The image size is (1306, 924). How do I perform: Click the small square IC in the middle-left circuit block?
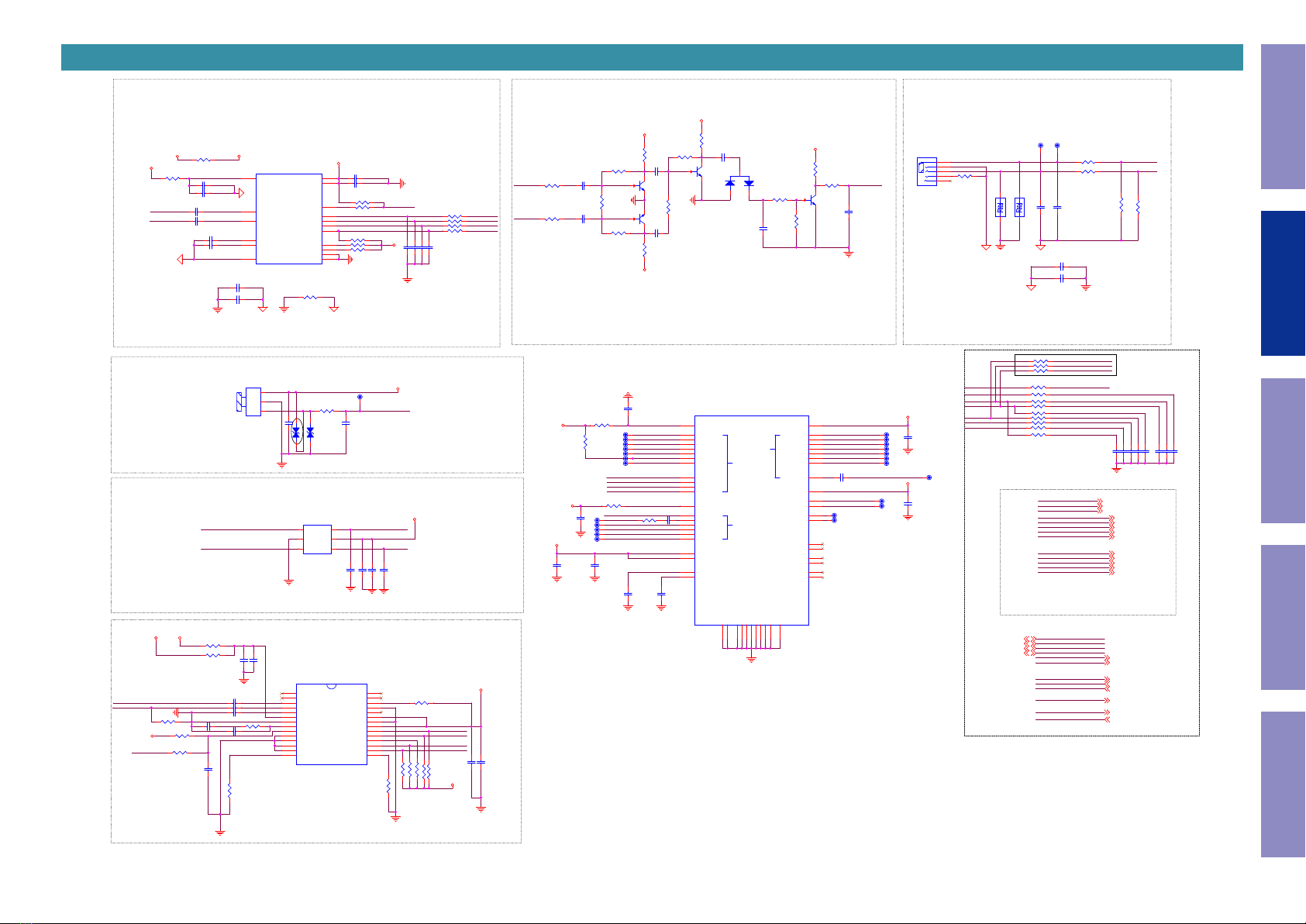click(317, 540)
